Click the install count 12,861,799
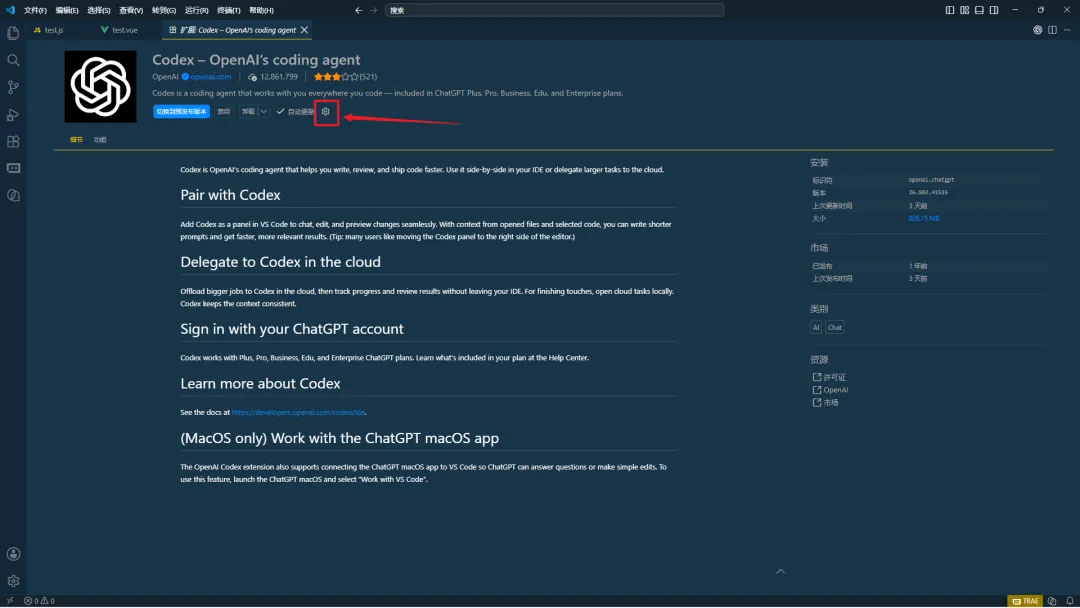Viewport: 1080px width, 608px height. [273, 76]
